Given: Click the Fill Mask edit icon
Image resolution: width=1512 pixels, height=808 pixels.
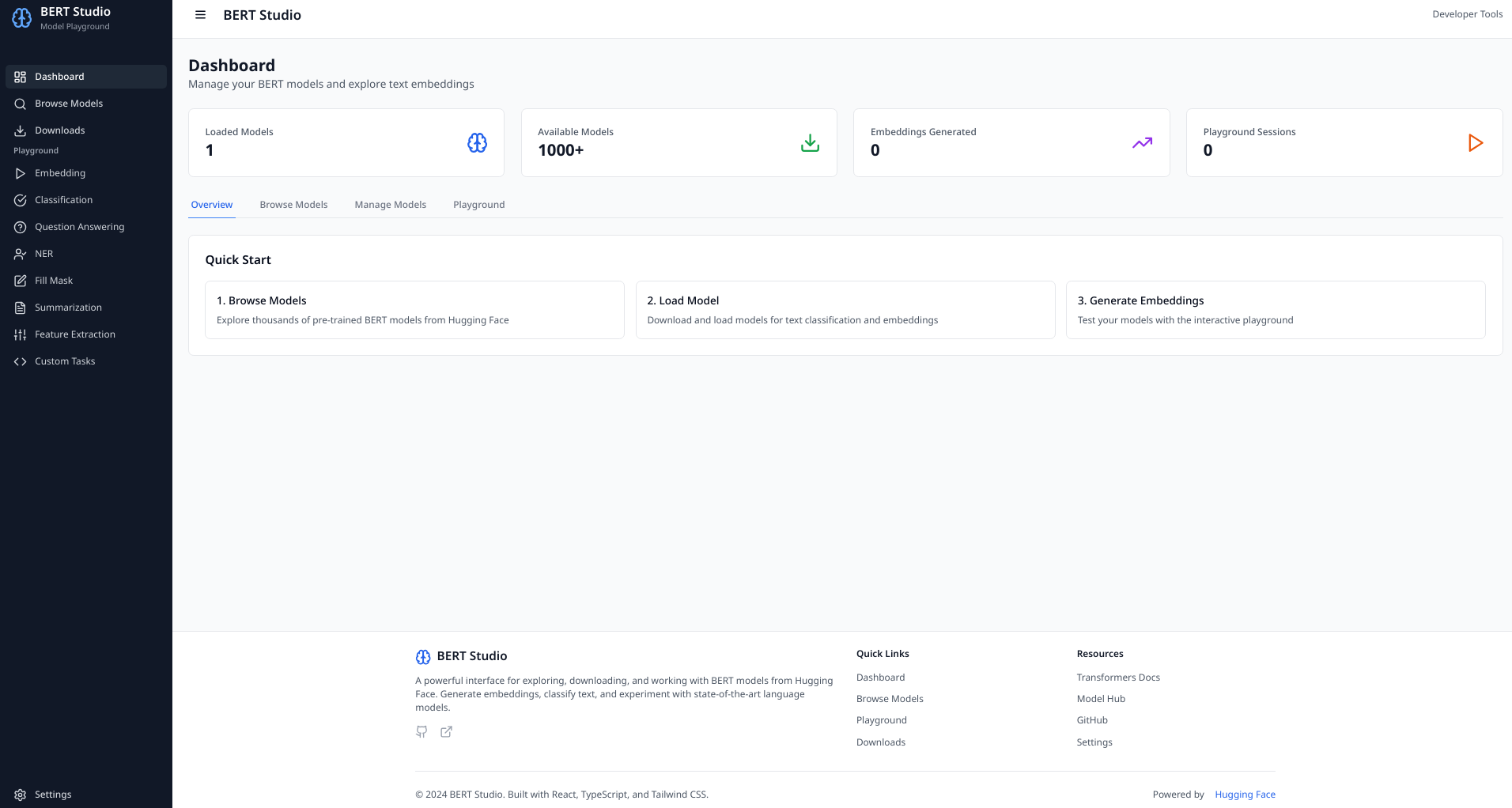Looking at the screenshot, I should 21,281.
